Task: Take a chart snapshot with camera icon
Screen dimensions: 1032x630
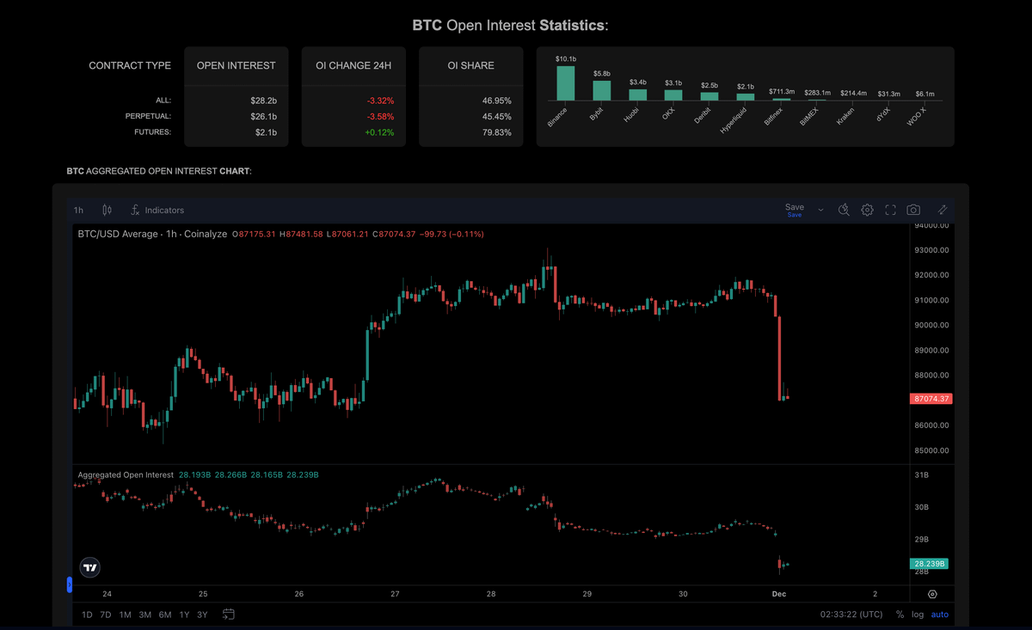Action: [x=913, y=210]
